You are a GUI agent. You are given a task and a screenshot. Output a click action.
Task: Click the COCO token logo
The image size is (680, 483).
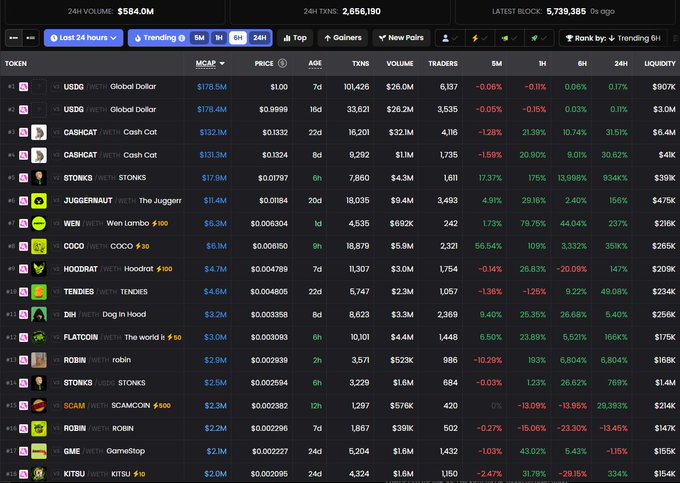(39, 246)
